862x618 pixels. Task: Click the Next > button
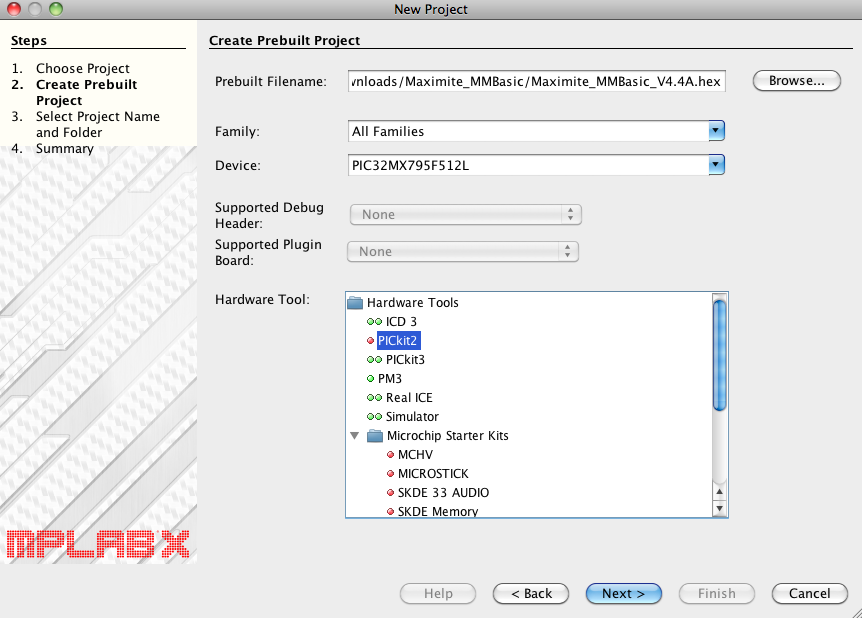pyautogui.click(x=623, y=593)
